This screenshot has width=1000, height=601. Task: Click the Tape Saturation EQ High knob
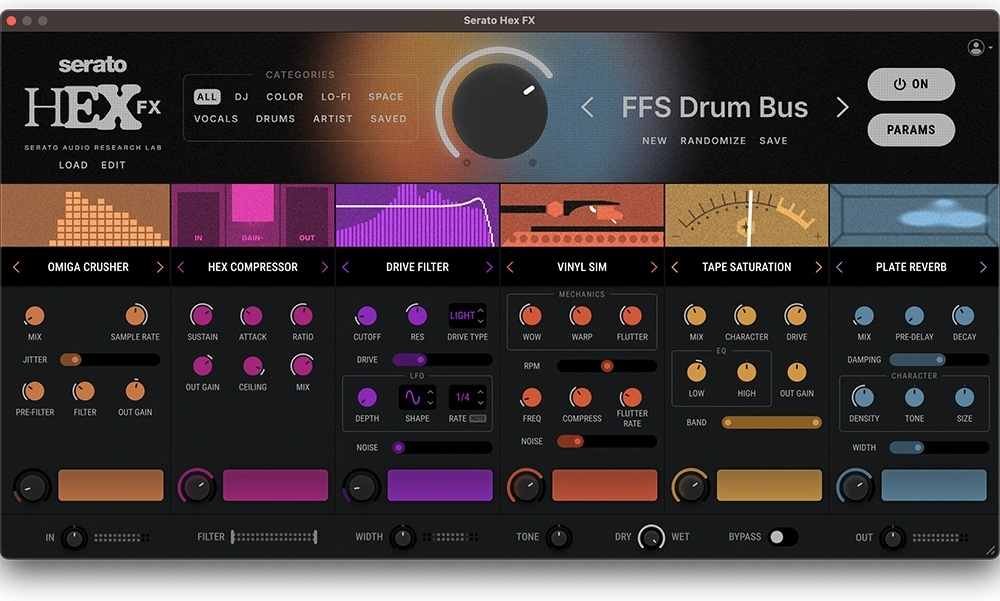pos(746,372)
